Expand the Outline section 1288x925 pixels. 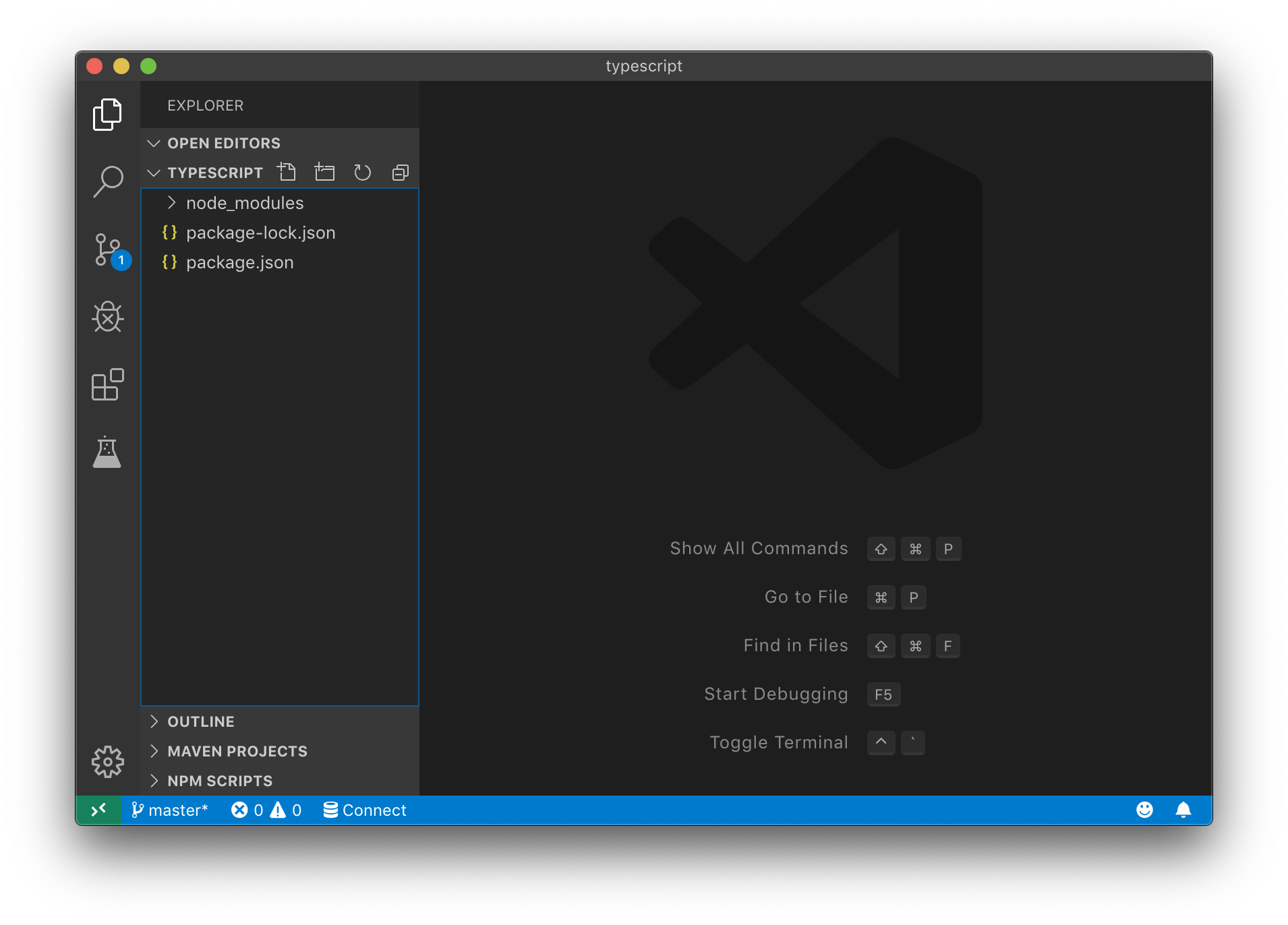click(x=200, y=721)
